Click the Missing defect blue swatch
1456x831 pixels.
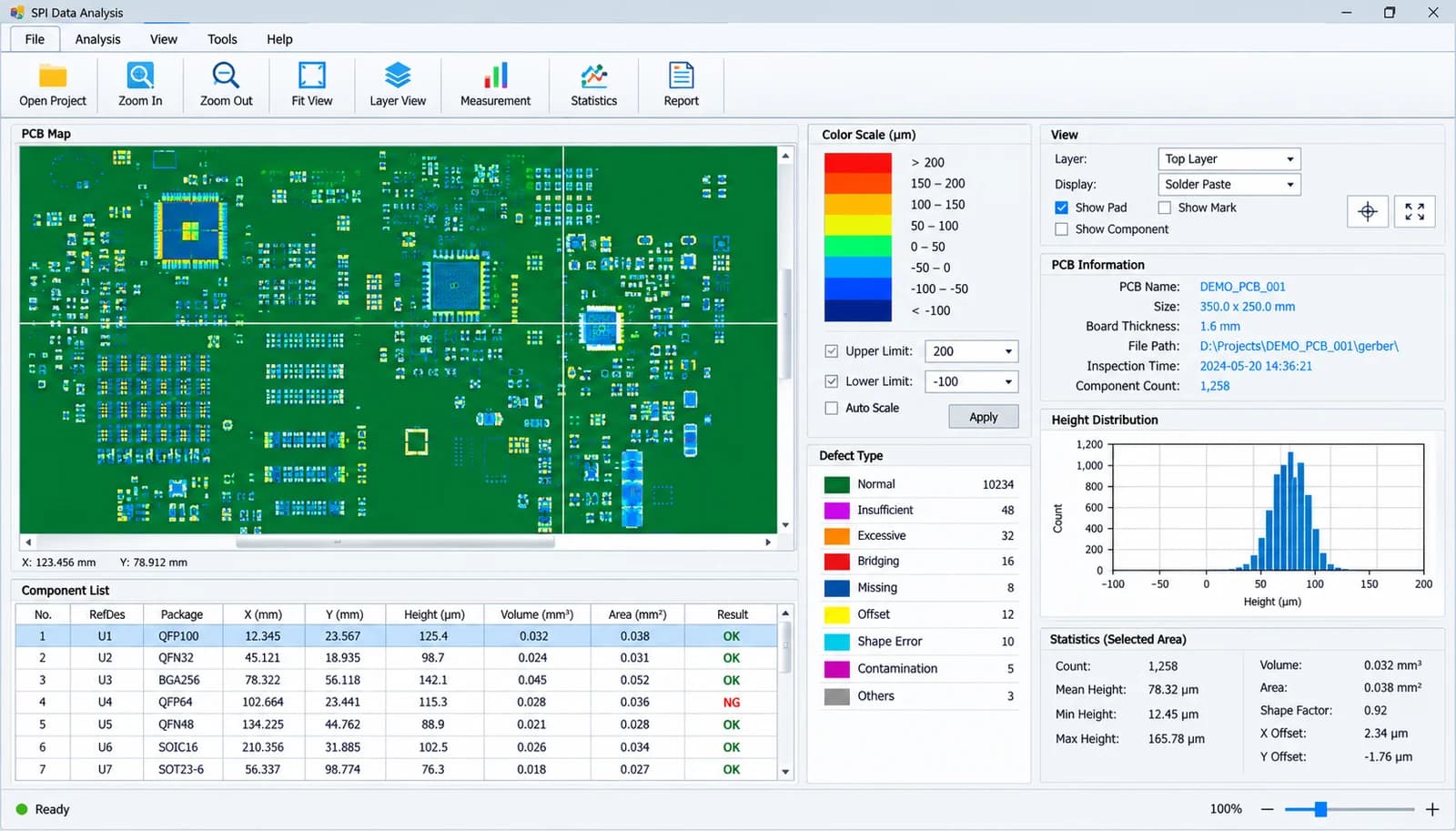coord(836,588)
